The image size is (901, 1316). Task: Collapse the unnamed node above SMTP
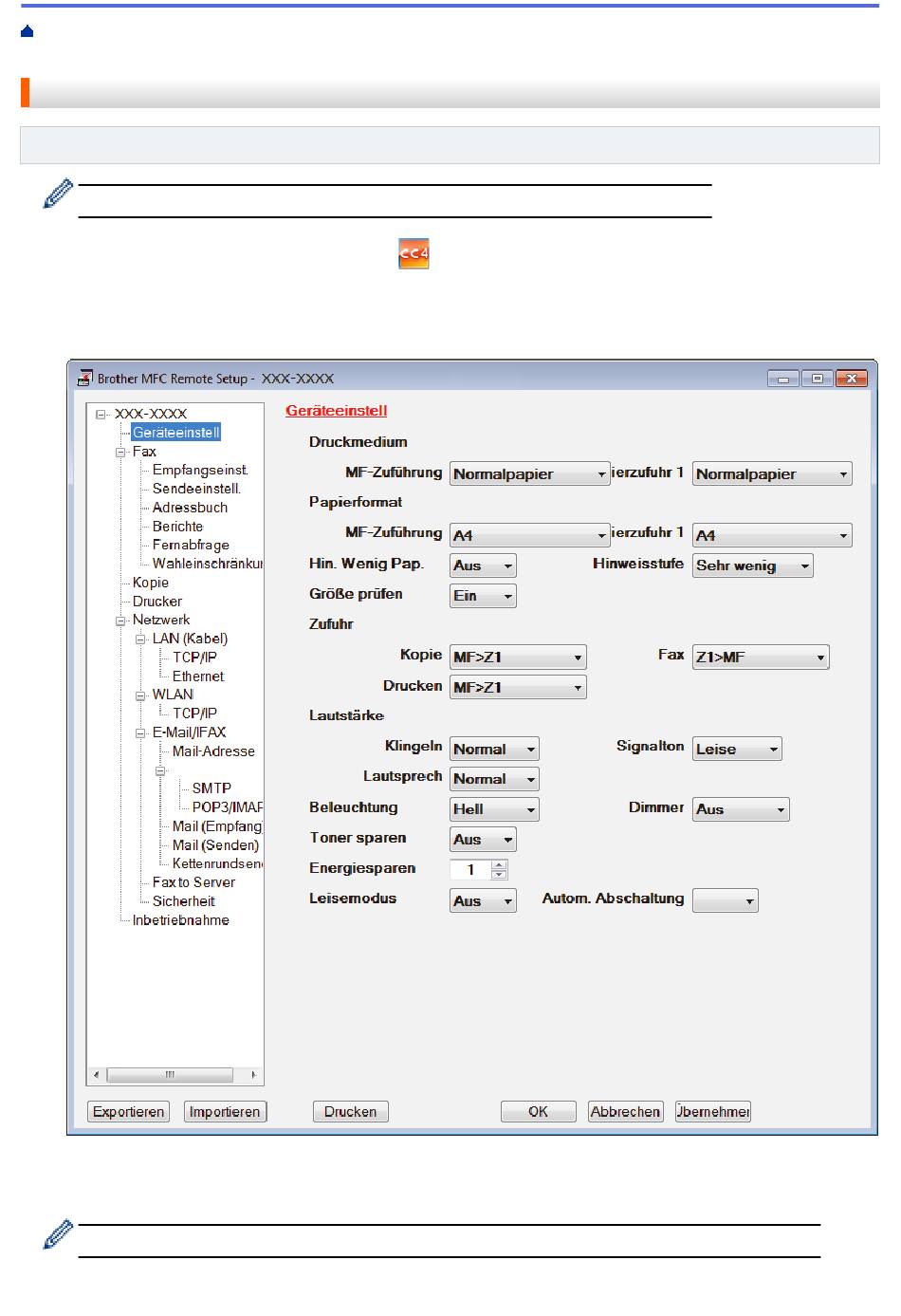161,770
